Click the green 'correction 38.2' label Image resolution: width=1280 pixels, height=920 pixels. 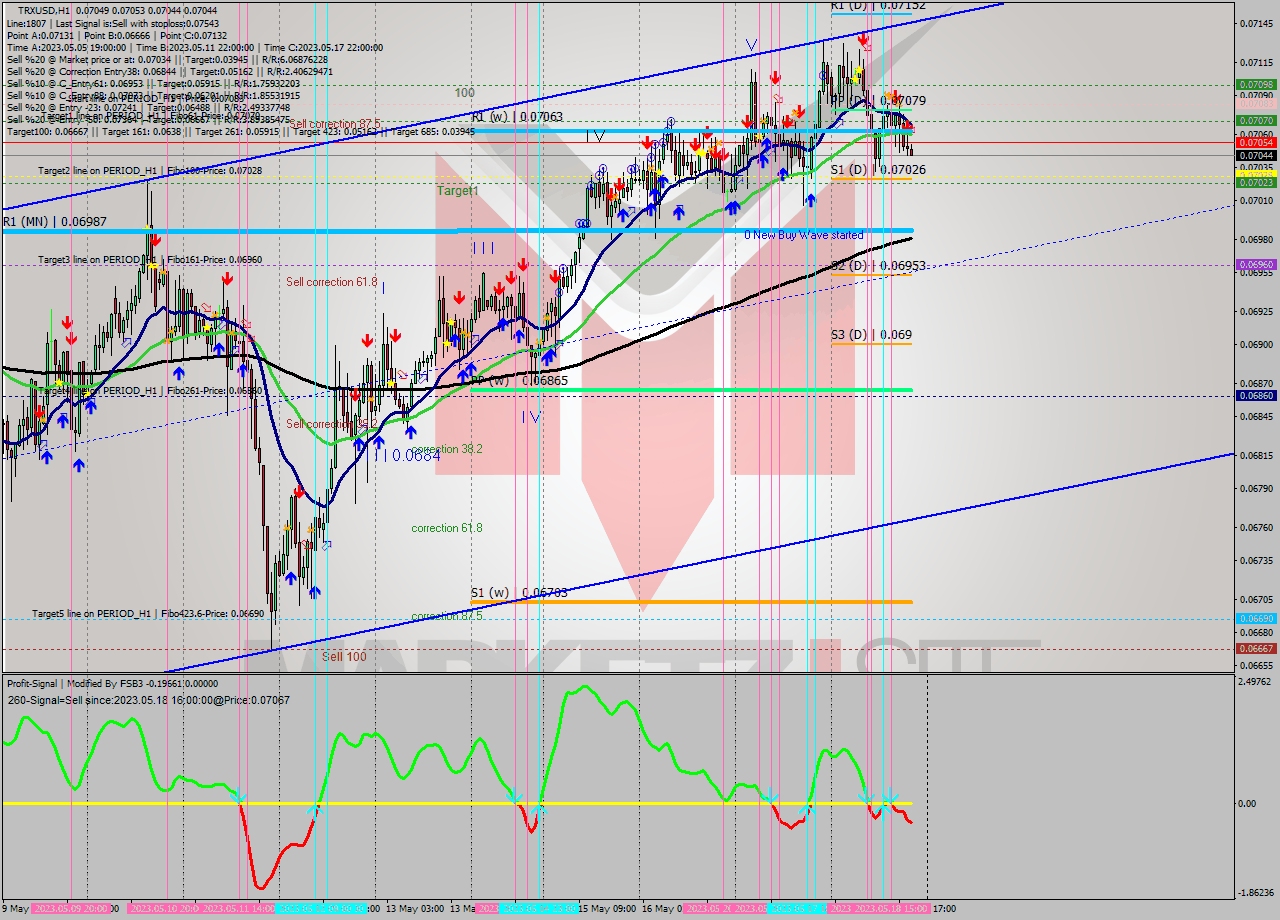[x=447, y=449]
